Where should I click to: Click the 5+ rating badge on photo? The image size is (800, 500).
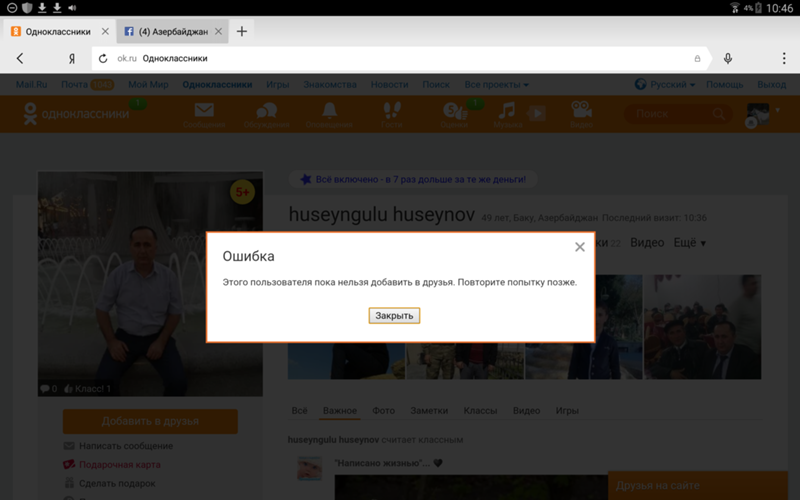point(242,192)
